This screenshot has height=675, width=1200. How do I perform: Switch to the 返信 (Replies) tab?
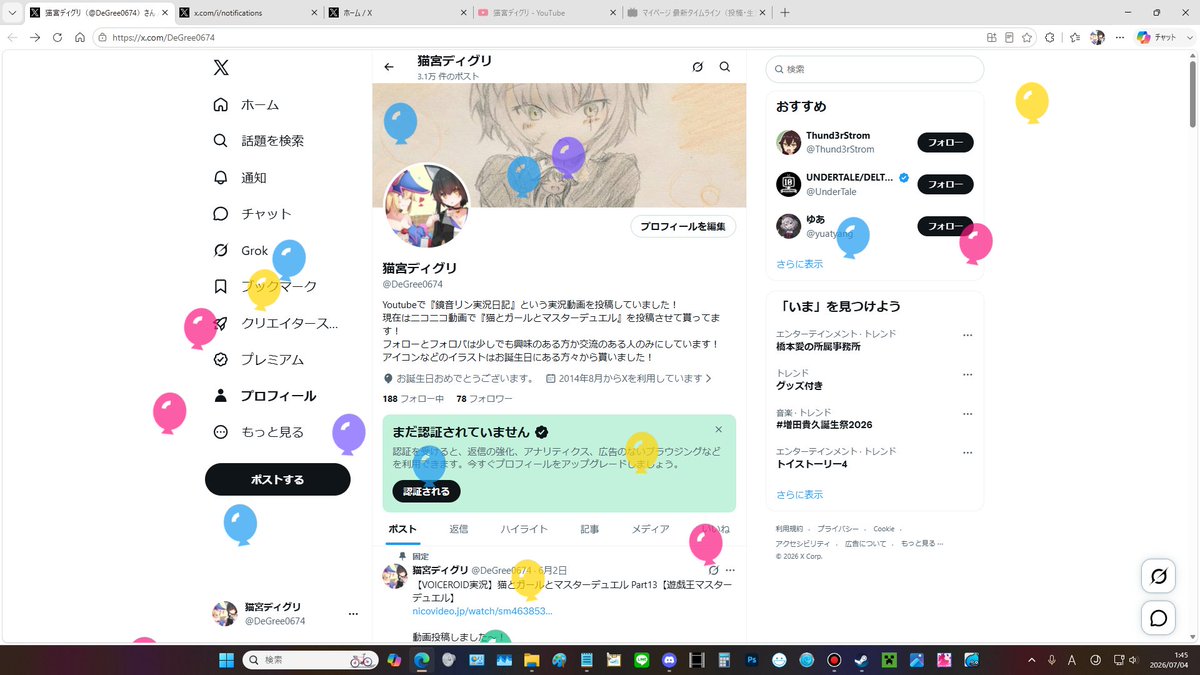click(x=458, y=529)
